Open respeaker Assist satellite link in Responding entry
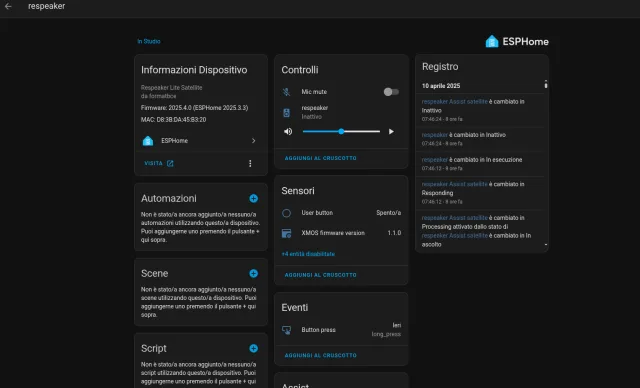640x388 pixels. coord(454,184)
